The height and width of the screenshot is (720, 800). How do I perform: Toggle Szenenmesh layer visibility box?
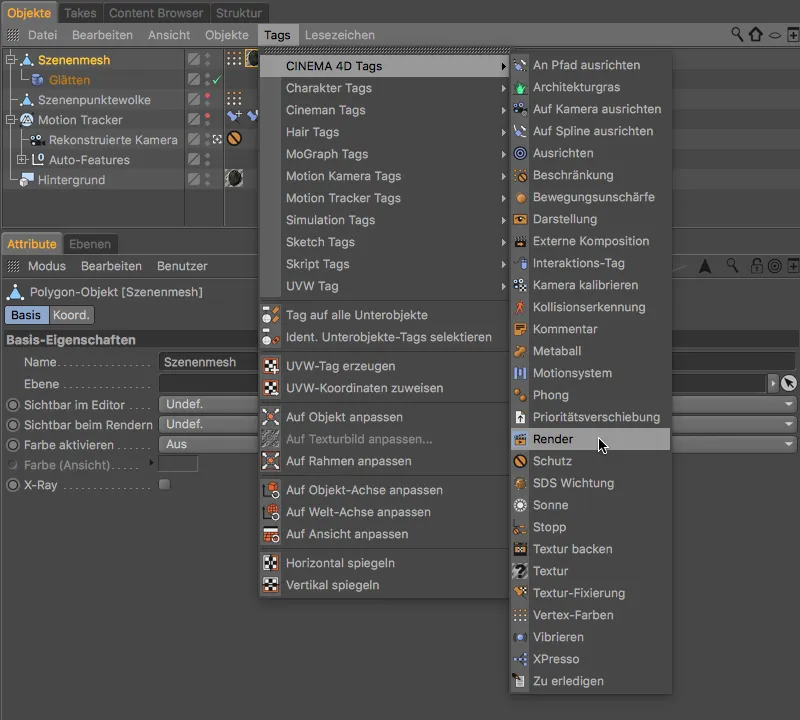point(193,59)
